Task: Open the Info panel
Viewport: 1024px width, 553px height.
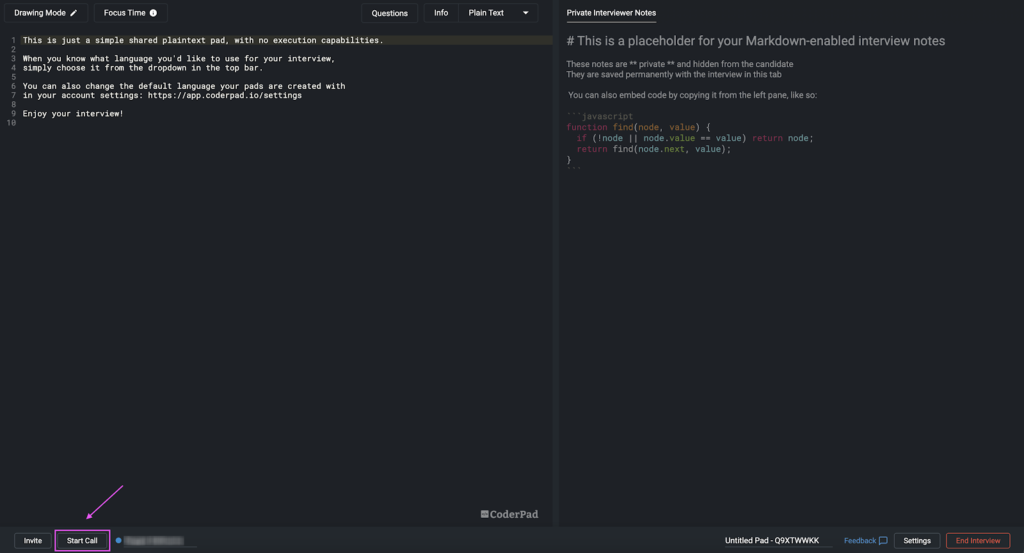Action: 441,13
